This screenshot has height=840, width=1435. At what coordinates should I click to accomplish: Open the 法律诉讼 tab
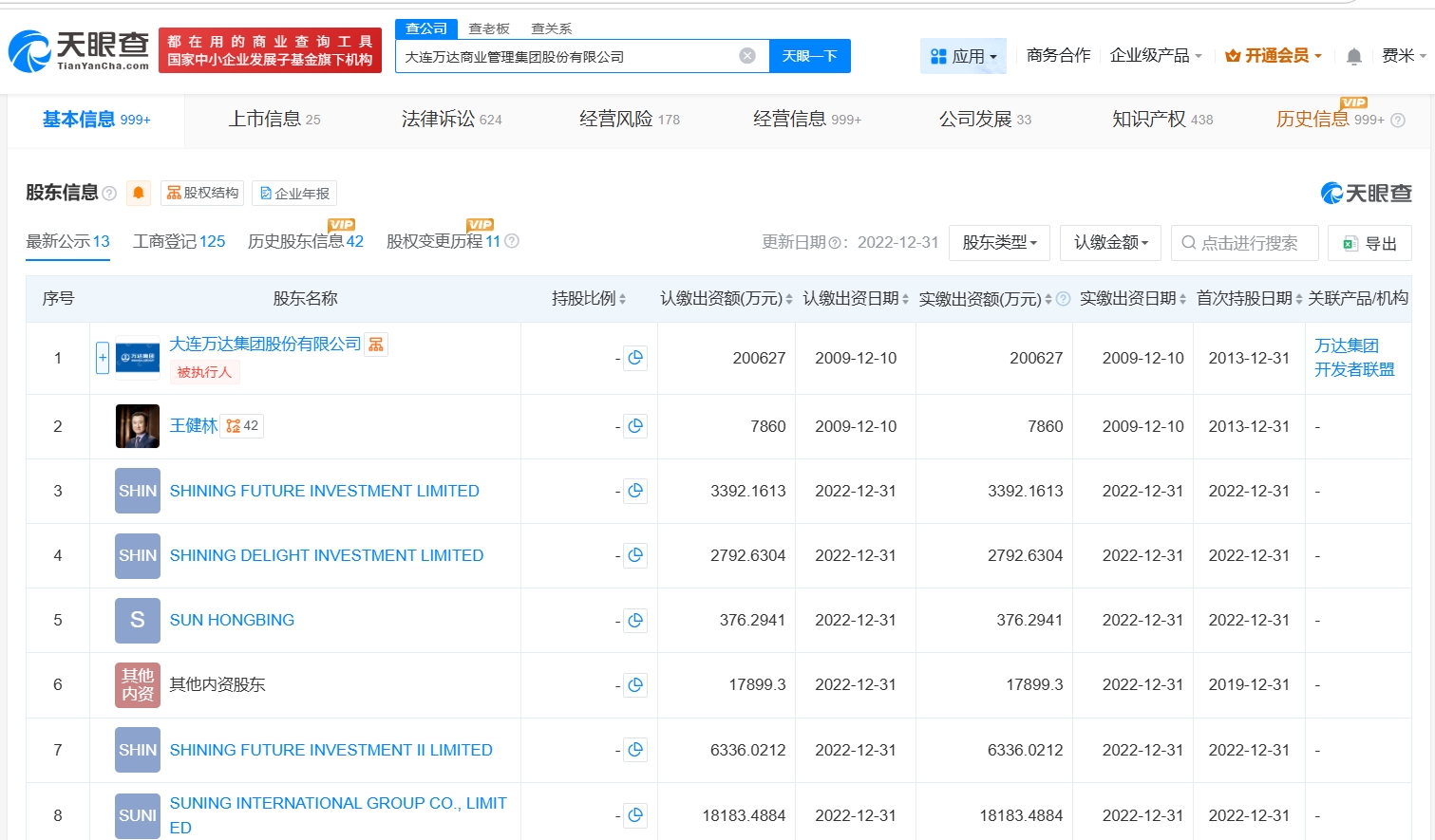point(451,120)
